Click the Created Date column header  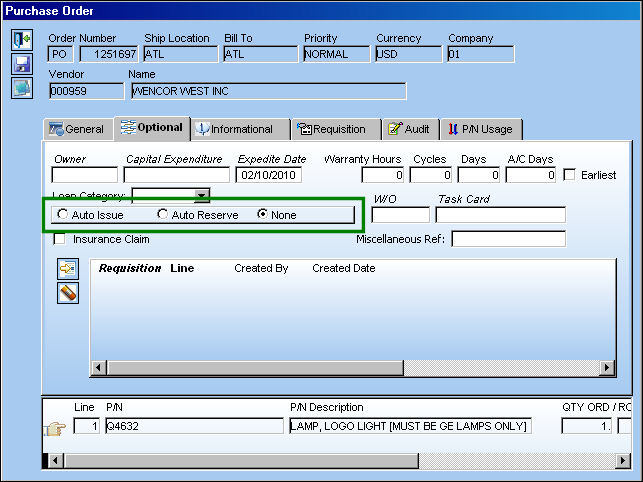coord(344,268)
